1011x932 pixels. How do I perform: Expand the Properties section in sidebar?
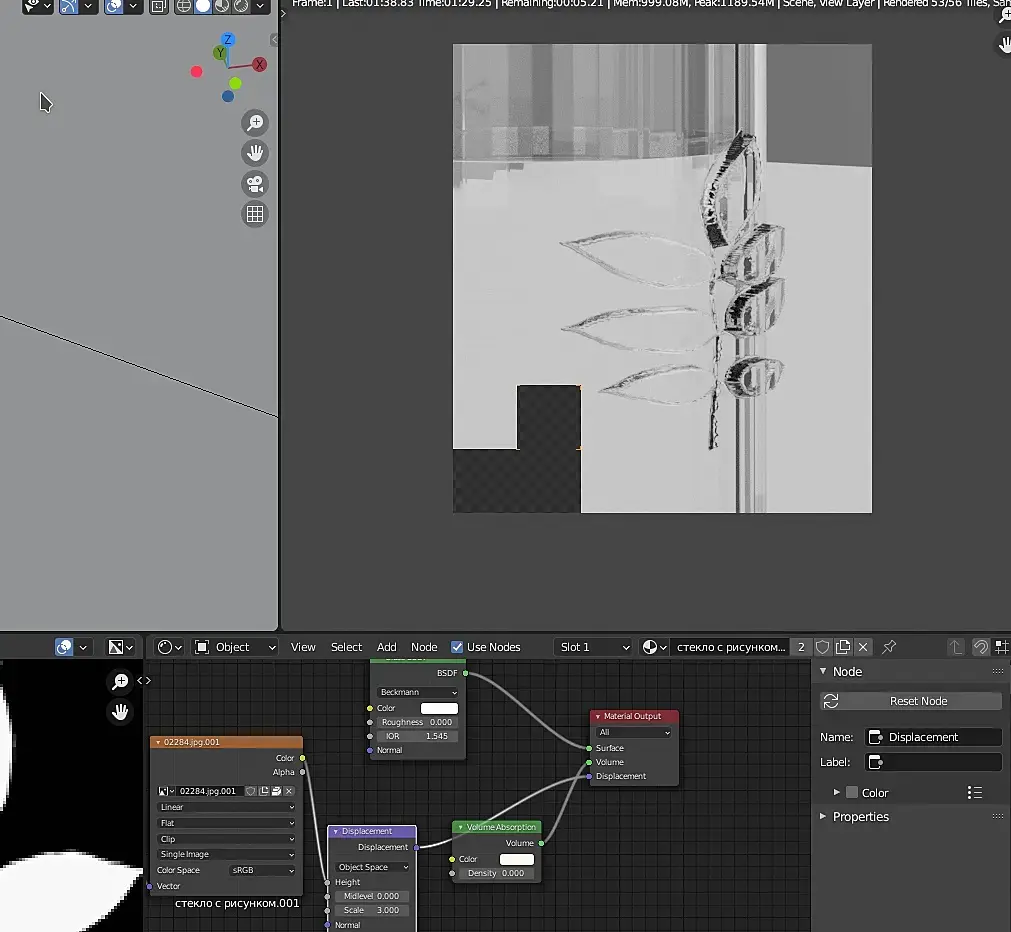click(860, 817)
